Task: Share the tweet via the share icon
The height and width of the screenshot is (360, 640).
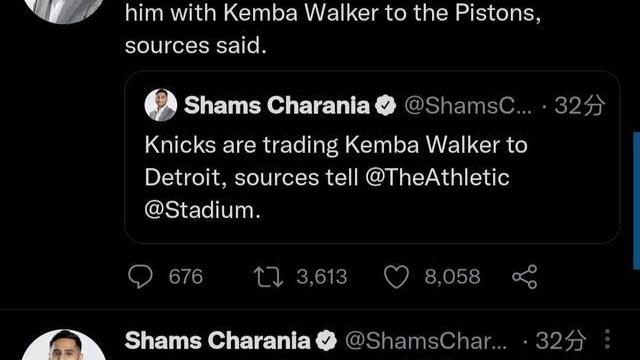Action: coord(524,277)
